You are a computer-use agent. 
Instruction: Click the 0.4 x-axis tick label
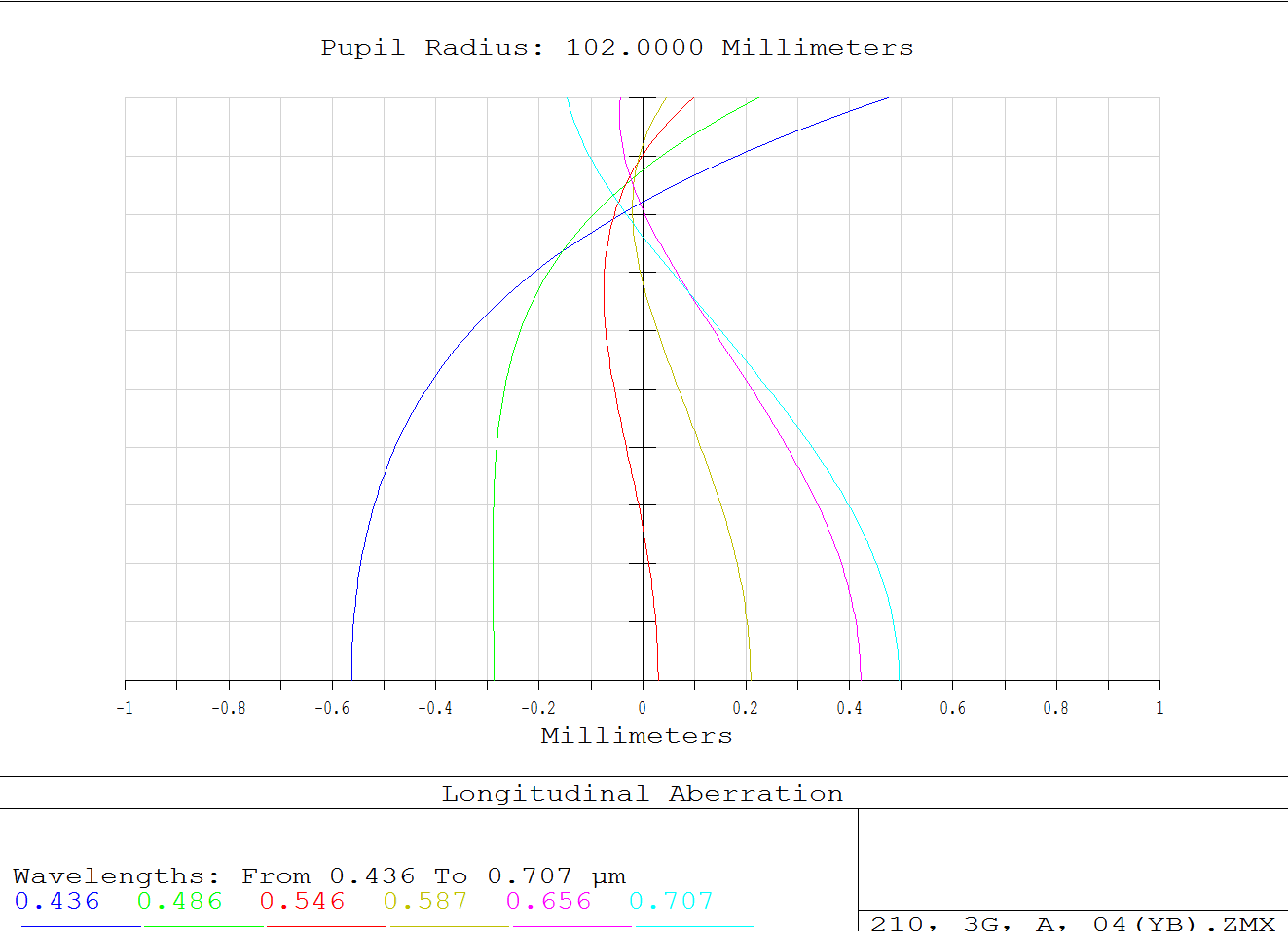(849, 708)
